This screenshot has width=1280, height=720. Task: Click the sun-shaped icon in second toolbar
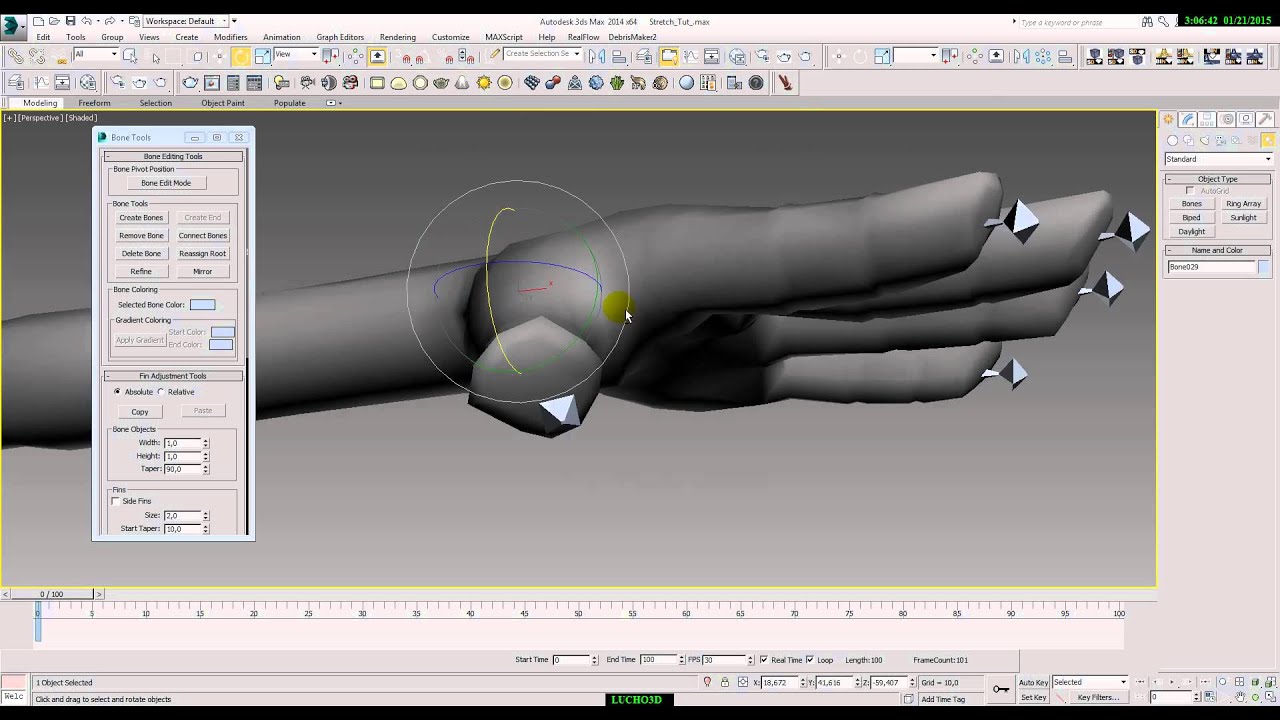(x=484, y=83)
